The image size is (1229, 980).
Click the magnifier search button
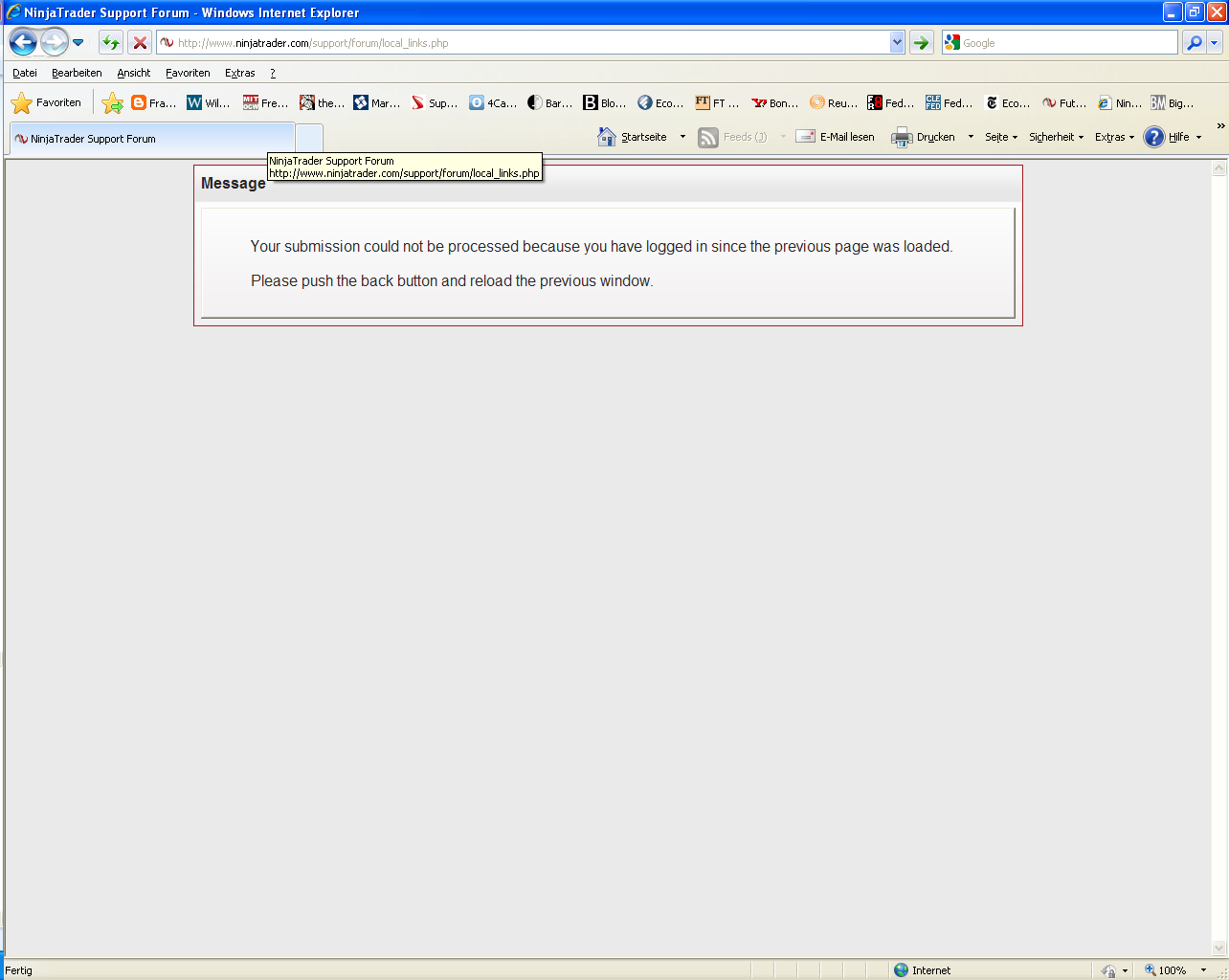coord(1194,43)
